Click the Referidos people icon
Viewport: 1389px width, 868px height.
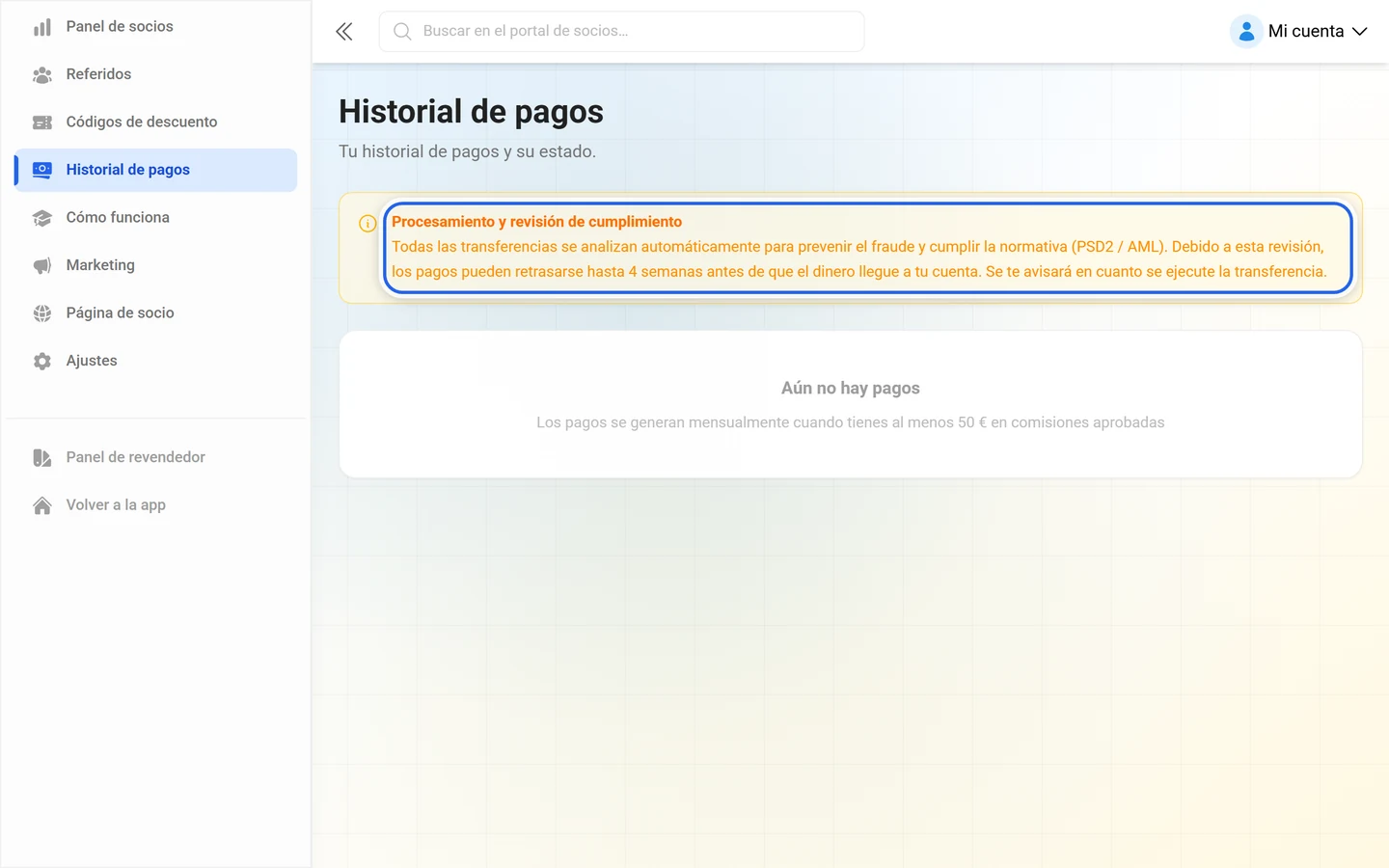(42, 74)
